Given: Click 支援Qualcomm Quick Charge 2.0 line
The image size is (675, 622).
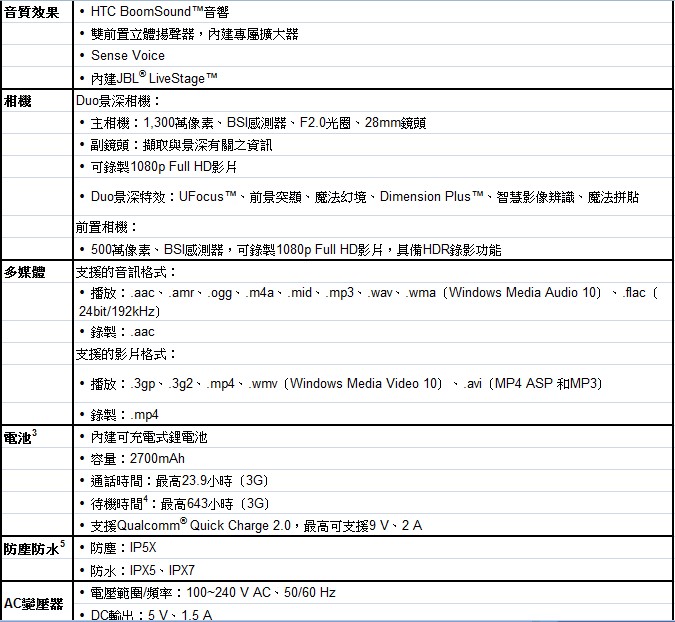Looking at the screenshot, I should [x=257, y=525].
